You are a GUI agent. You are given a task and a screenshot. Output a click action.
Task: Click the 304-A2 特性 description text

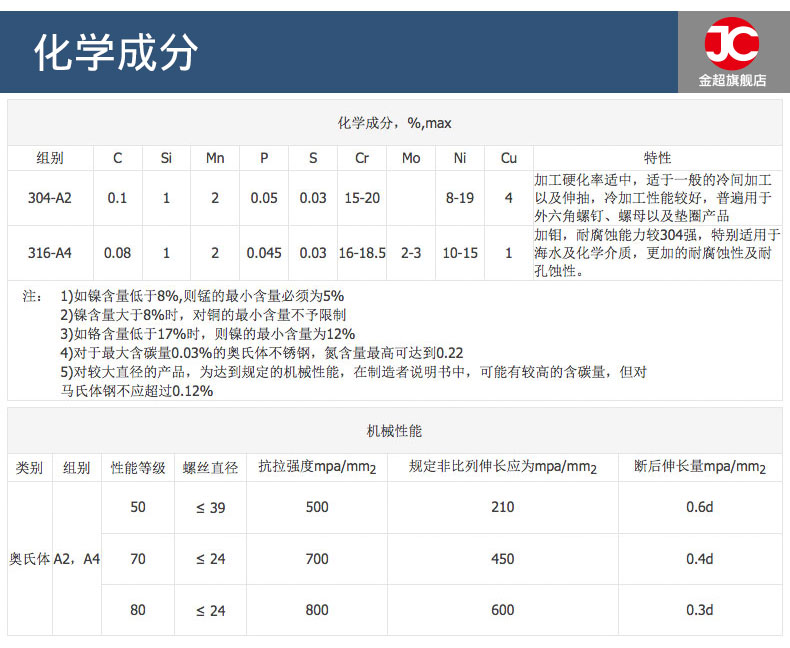pos(653,198)
